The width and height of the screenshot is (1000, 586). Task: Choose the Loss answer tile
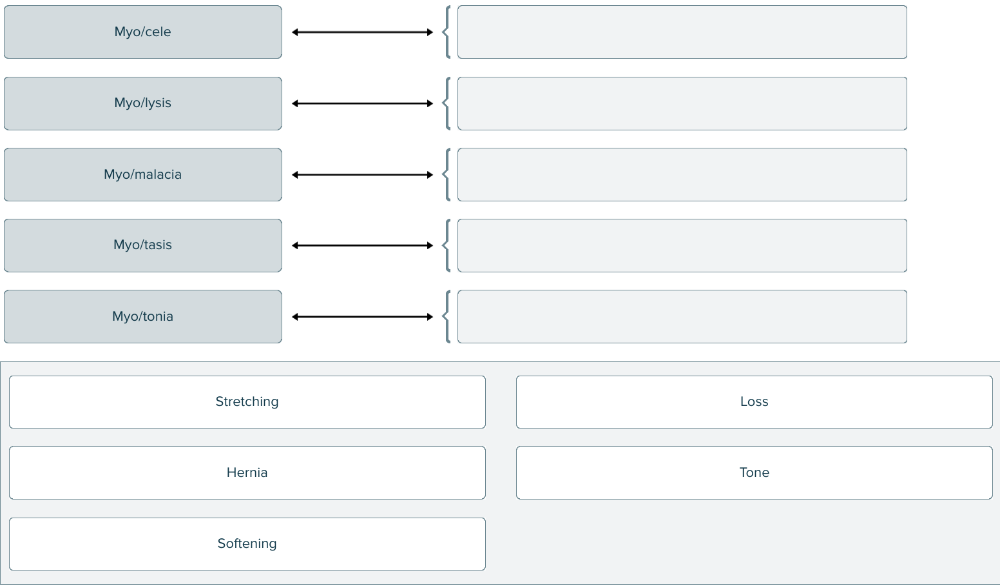point(754,402)
